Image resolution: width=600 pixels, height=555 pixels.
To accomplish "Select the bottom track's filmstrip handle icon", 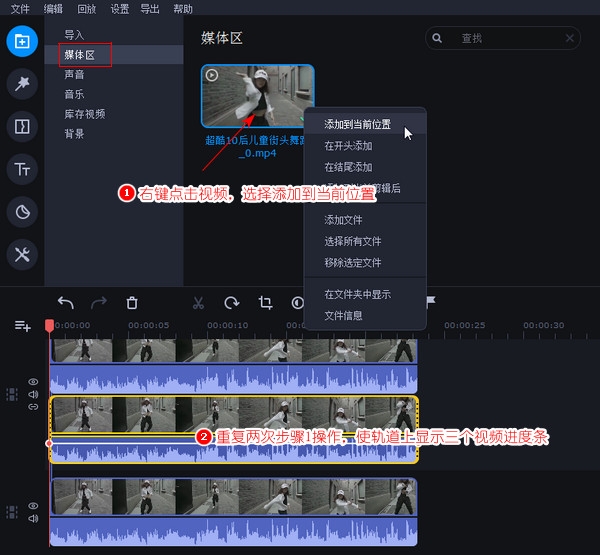I will (12, 512).
